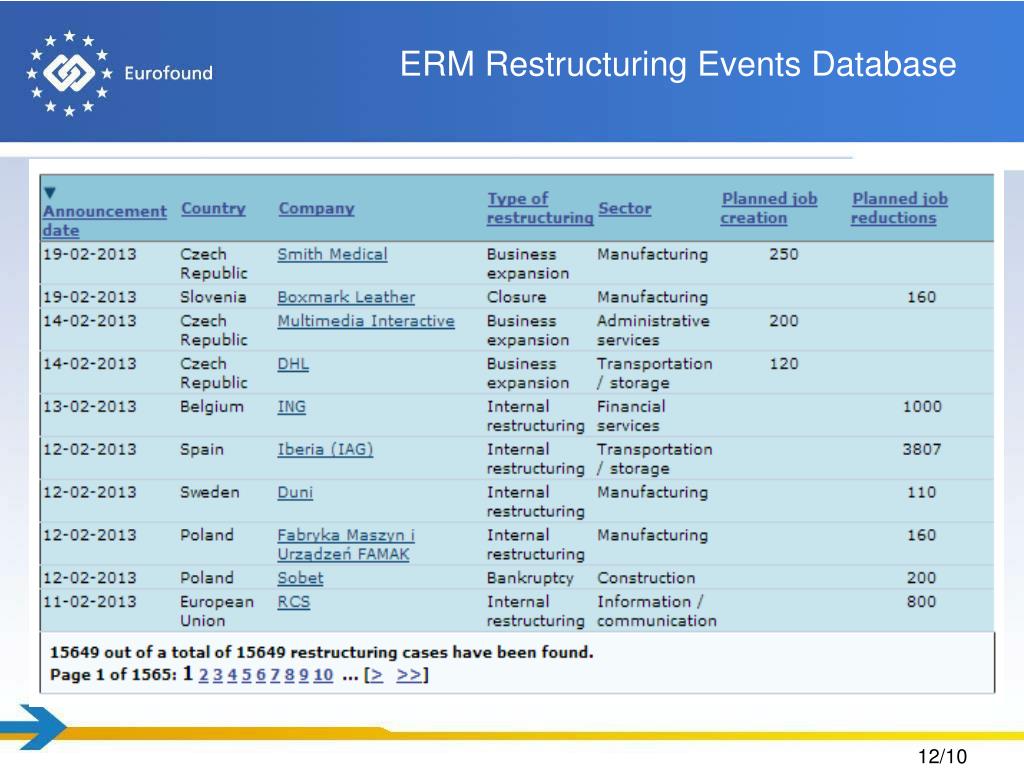Jump to last page with '>>' link

pyautogui.click(x=409, y=675)
